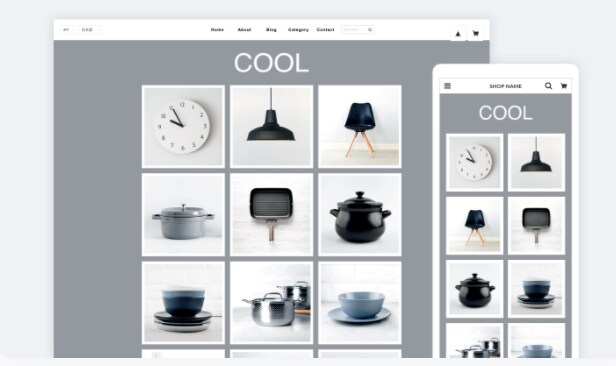
Task: Open the Japanese language dropdown
Action: (90, 29)
